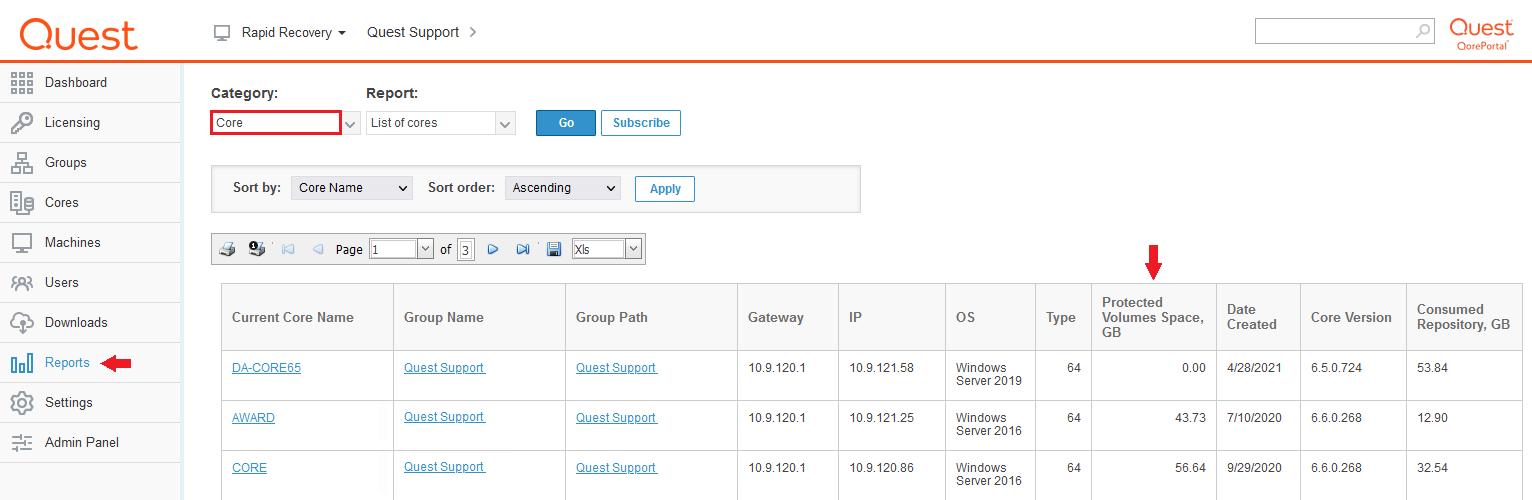Open the DA-CORE65 core link
This screenshot has height=500, width=1532.
click(x=266, y=368)
